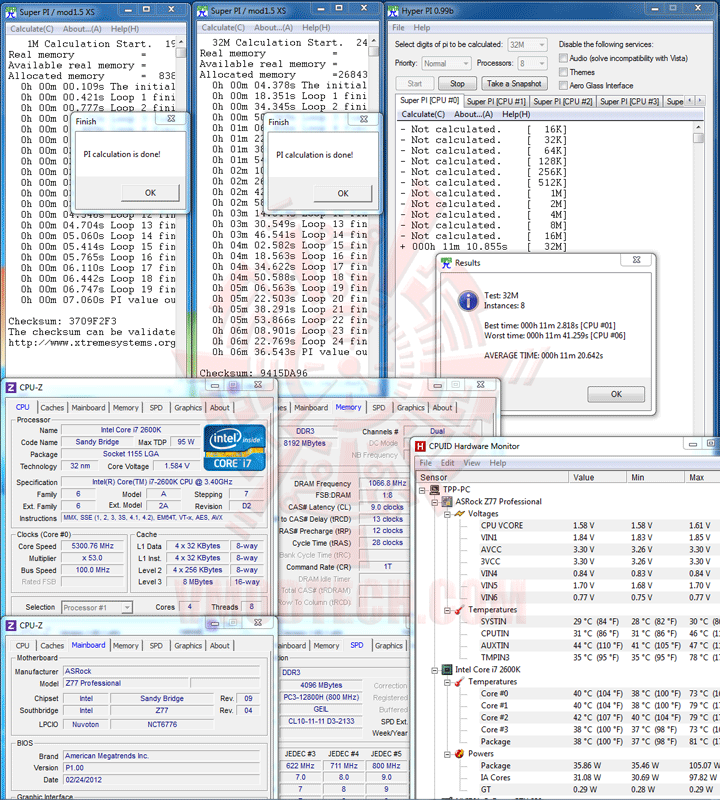Screen dimensions: 720x800
Task: Click the blue information icon in Results dialog
Action: pos(468,301)
